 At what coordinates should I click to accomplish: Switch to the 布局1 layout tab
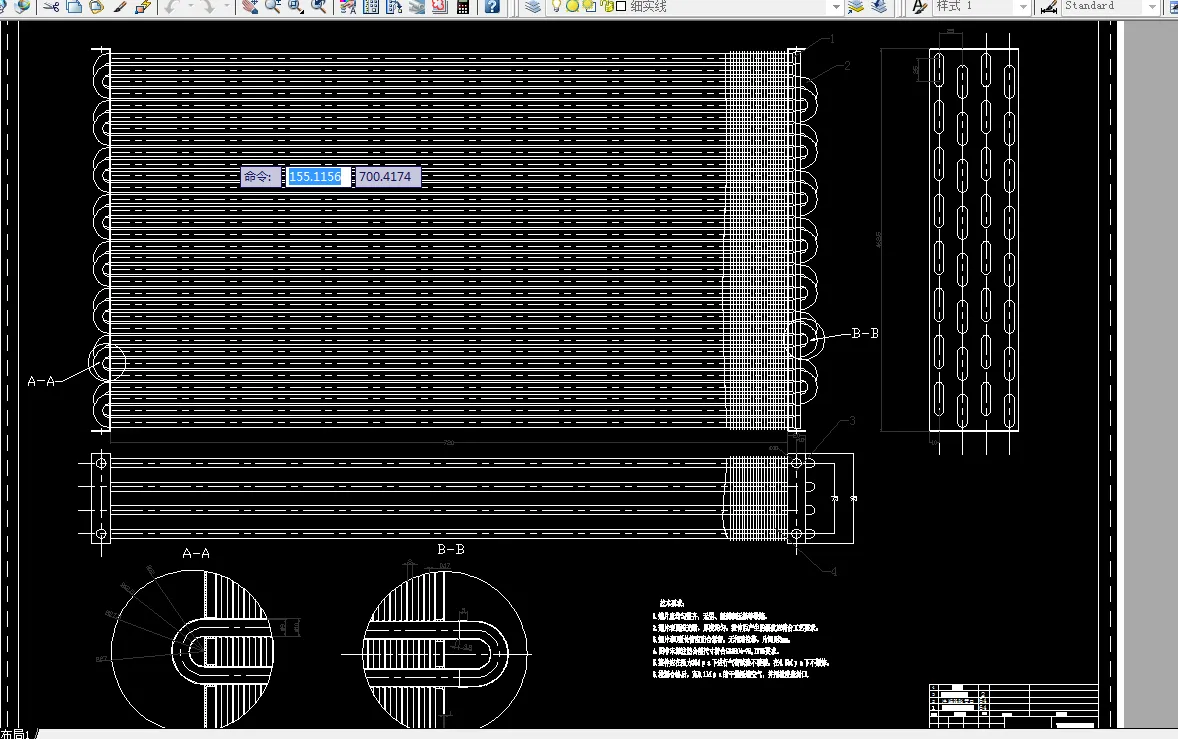coord(15,734)
